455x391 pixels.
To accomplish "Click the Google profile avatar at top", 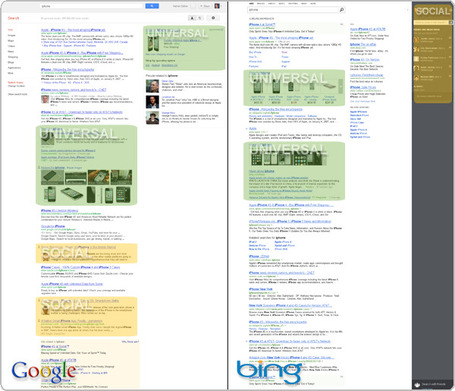I will pos(217,6).
